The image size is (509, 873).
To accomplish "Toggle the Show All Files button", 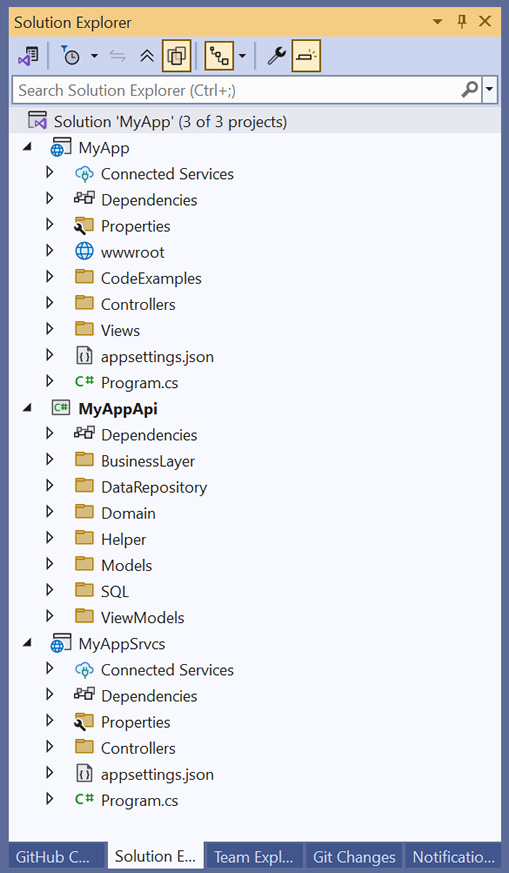I will coord(177,56).
